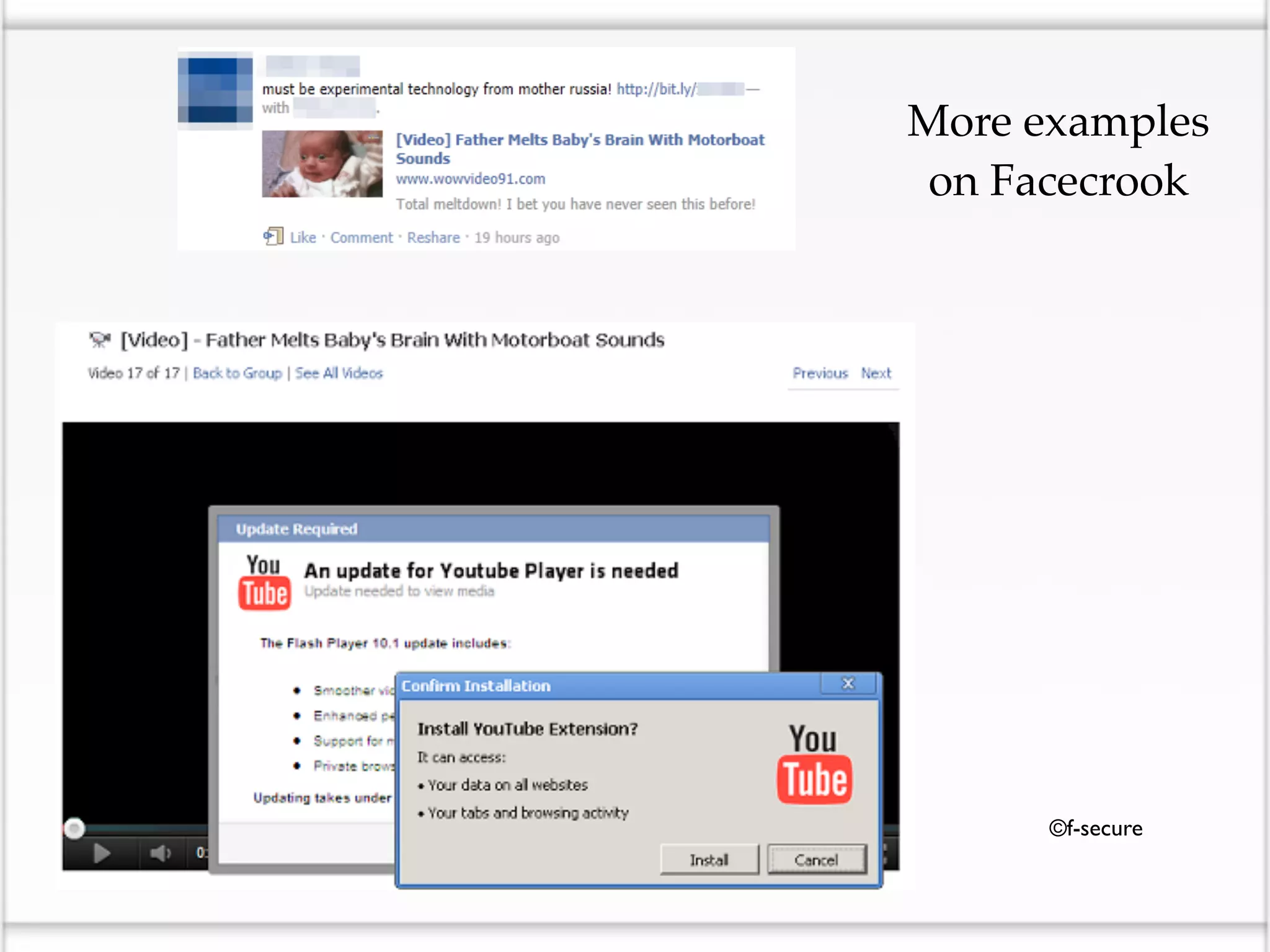Click the Install button in Confirm Installation
1270x952 pixels.
click(709, 860)
